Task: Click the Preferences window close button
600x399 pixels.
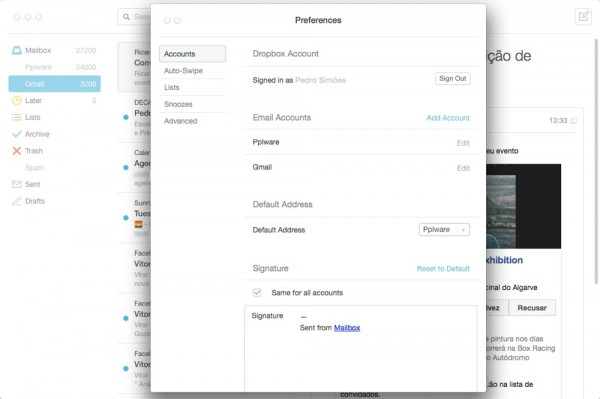Action: (167, 20)
